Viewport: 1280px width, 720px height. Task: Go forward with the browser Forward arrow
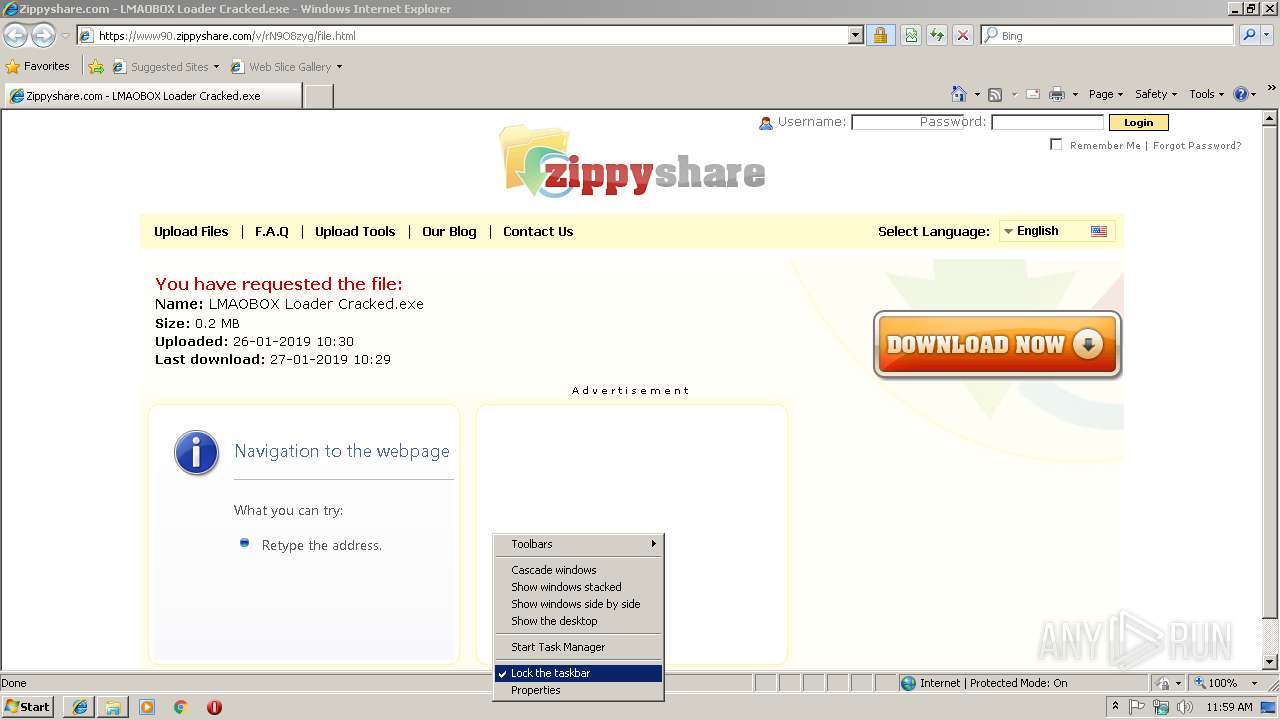43,35
